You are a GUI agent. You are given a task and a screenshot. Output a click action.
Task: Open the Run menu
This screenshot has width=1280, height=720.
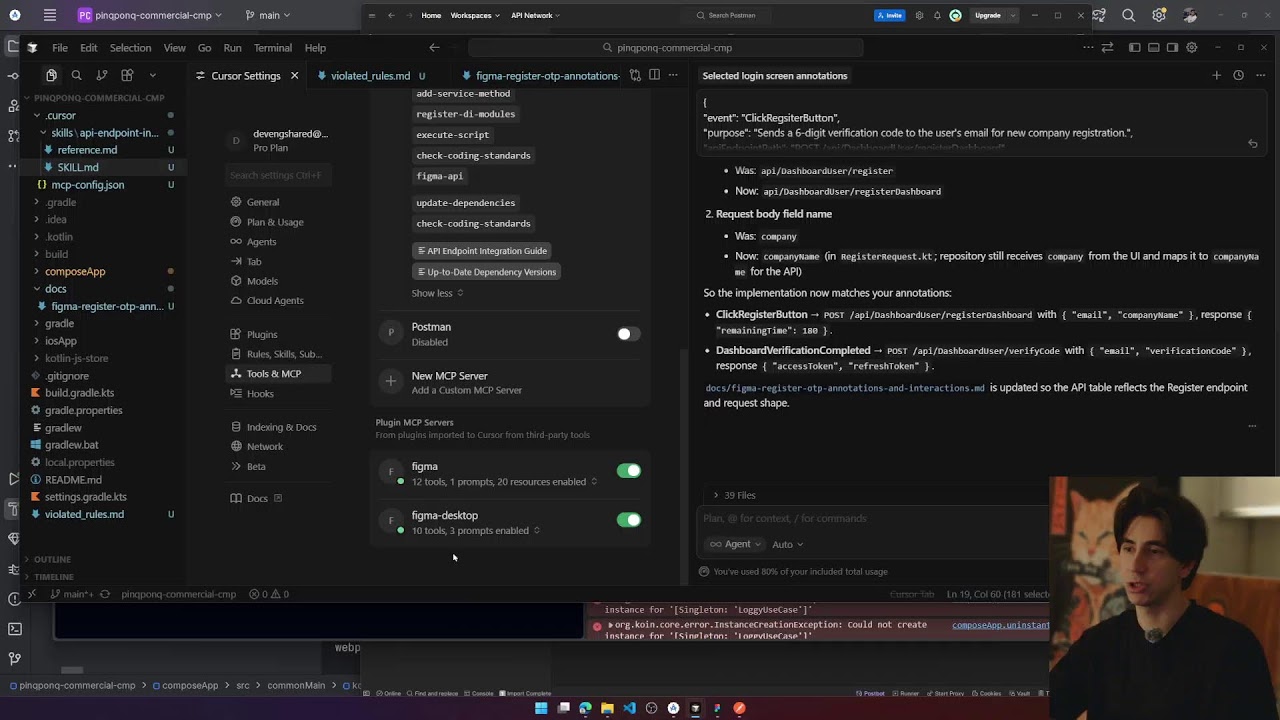(x=232, y=47)
